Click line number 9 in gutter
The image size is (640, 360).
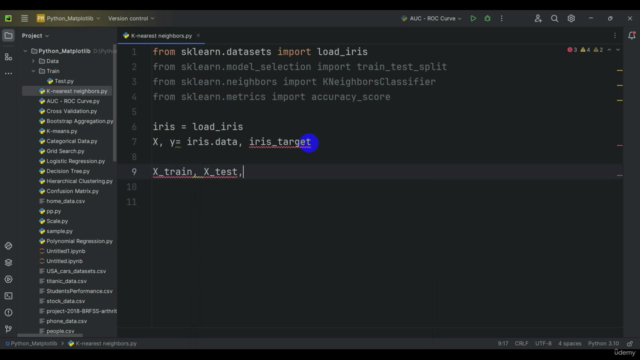pyautogui.click(x=134, y=172)
